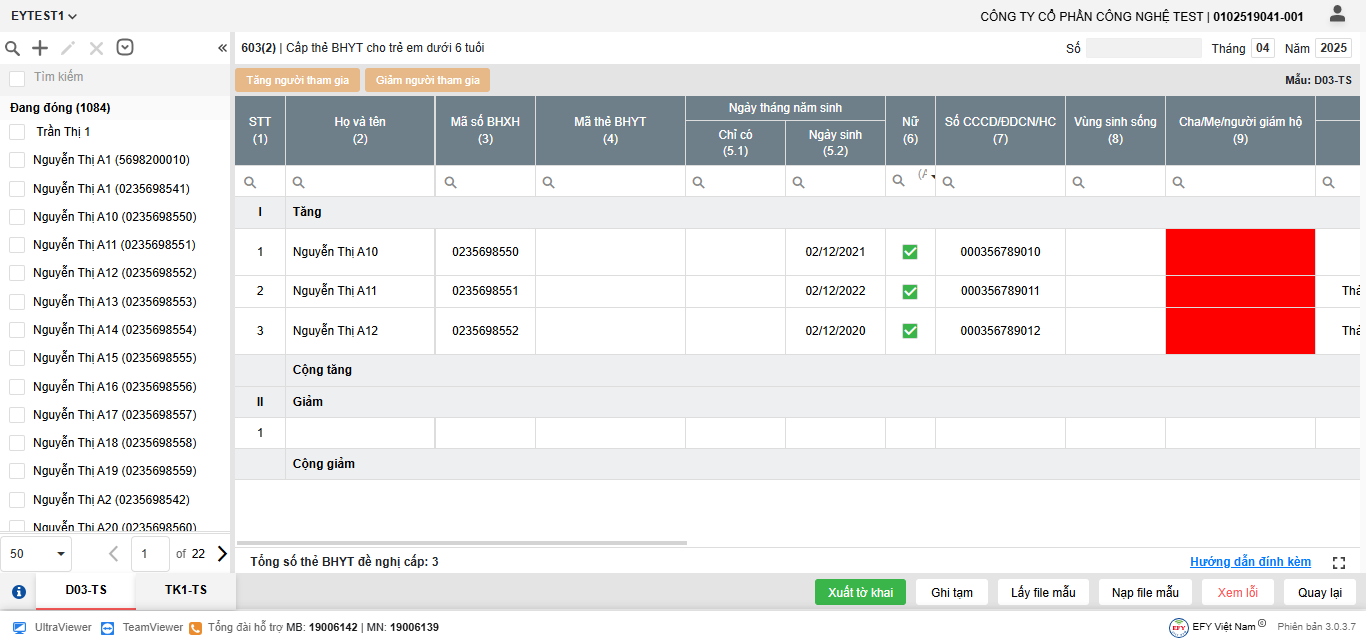Collapse the left sidebar with double-chevron icon
The width and height of the screenshot is (1366, 641).
click(222, 48)
